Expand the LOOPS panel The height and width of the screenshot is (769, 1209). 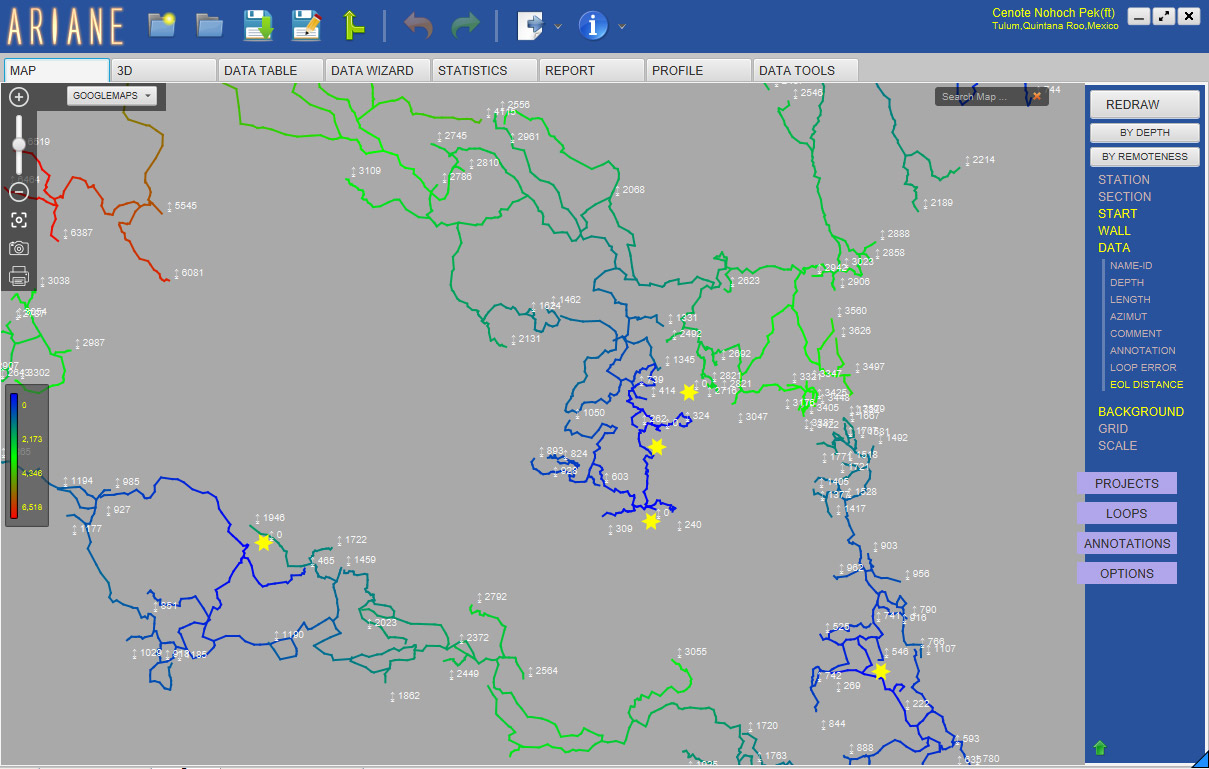tap(1127, 514)
